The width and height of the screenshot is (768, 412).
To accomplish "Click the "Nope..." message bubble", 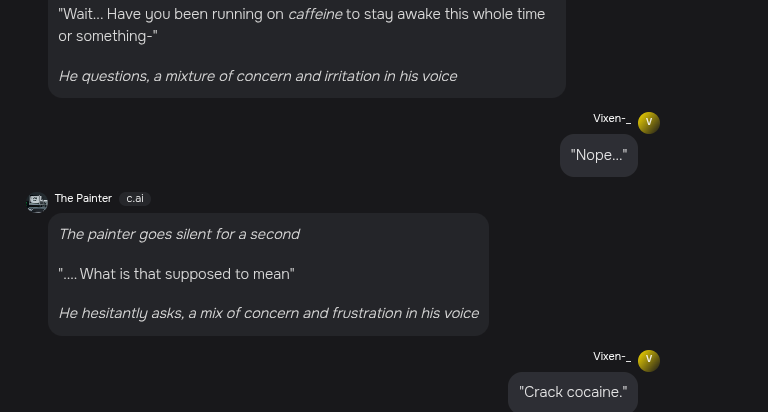I will pos(598,155).
